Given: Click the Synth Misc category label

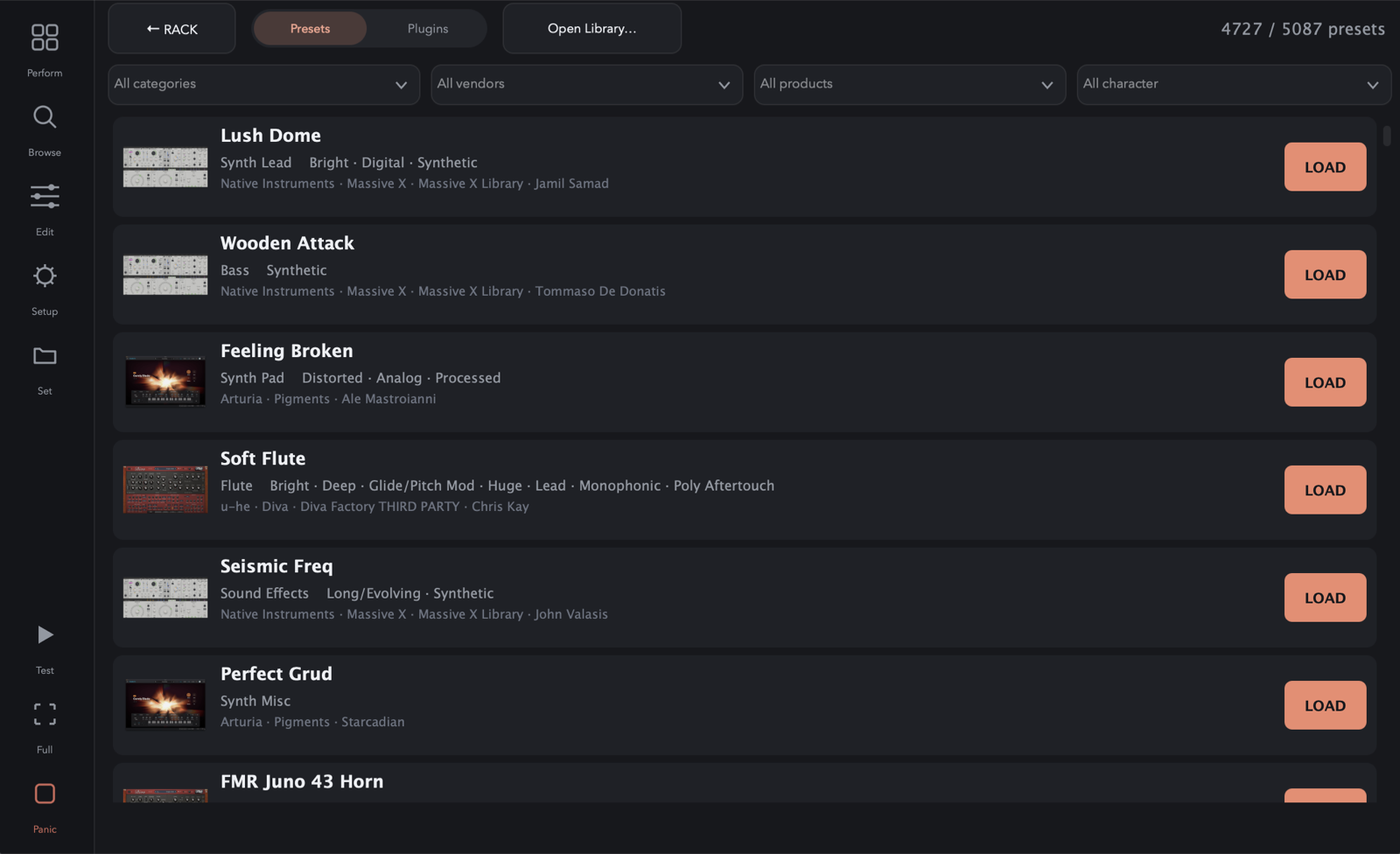Looking at the screenshot, I should point(255,701).
